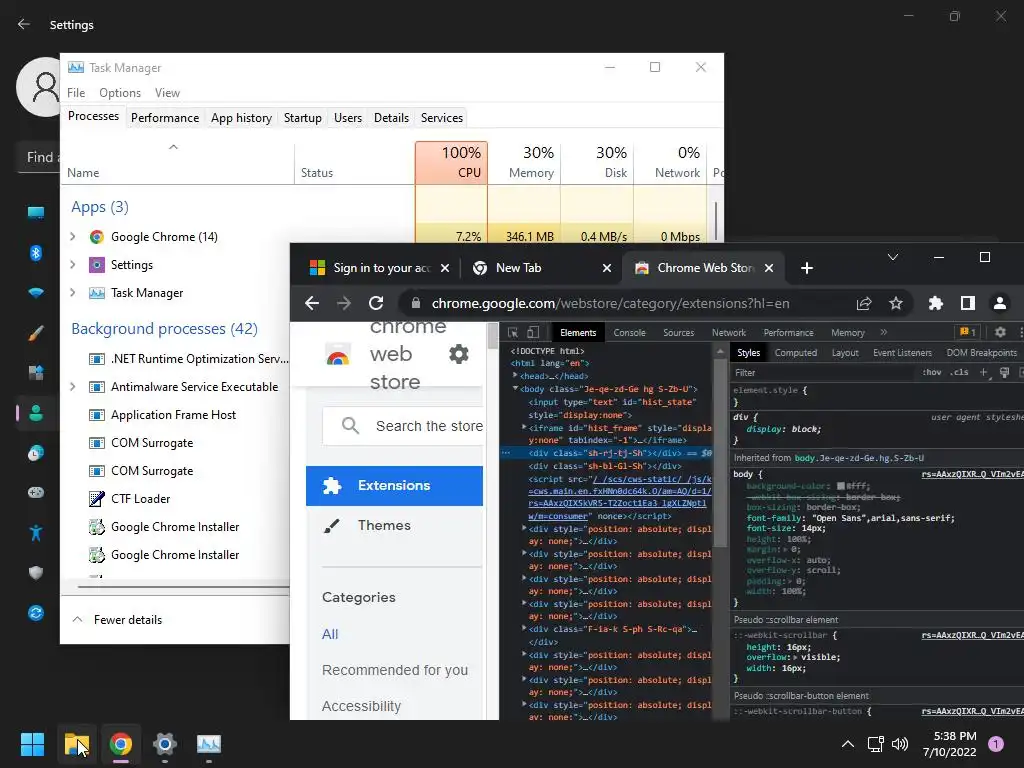Open the Task Manager File menu
Viewport: 1024px width, 768px height.
pos(76,93)
